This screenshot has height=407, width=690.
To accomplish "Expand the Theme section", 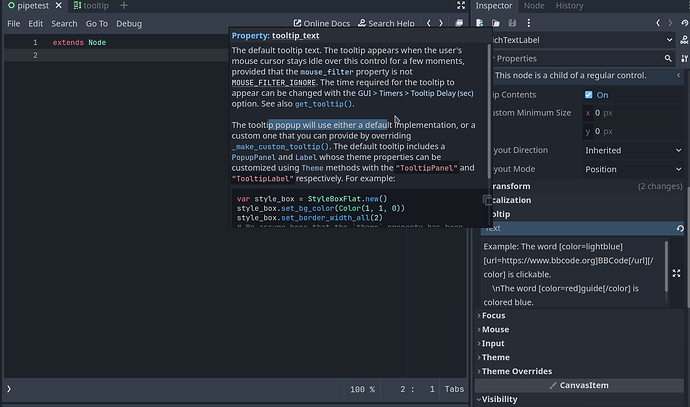I will coord(580,358).
